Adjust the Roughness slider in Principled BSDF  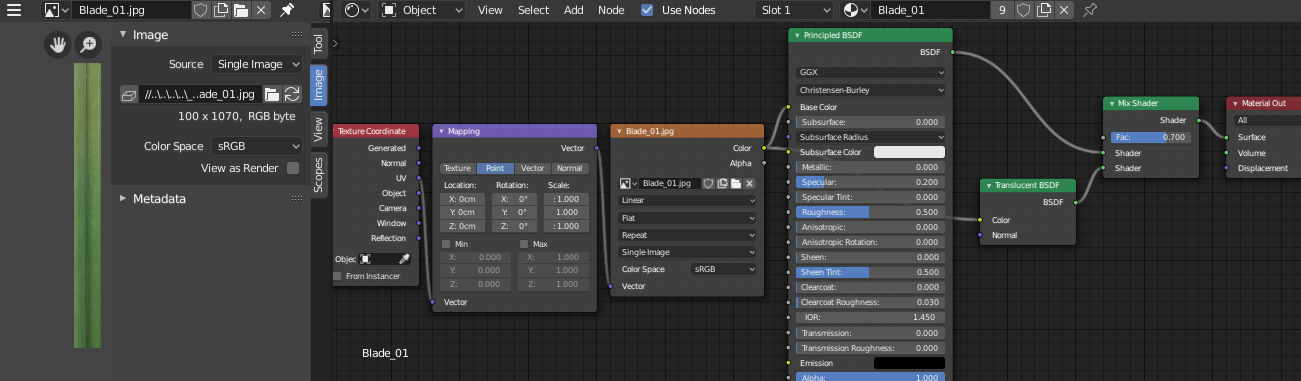pos(871,212)
